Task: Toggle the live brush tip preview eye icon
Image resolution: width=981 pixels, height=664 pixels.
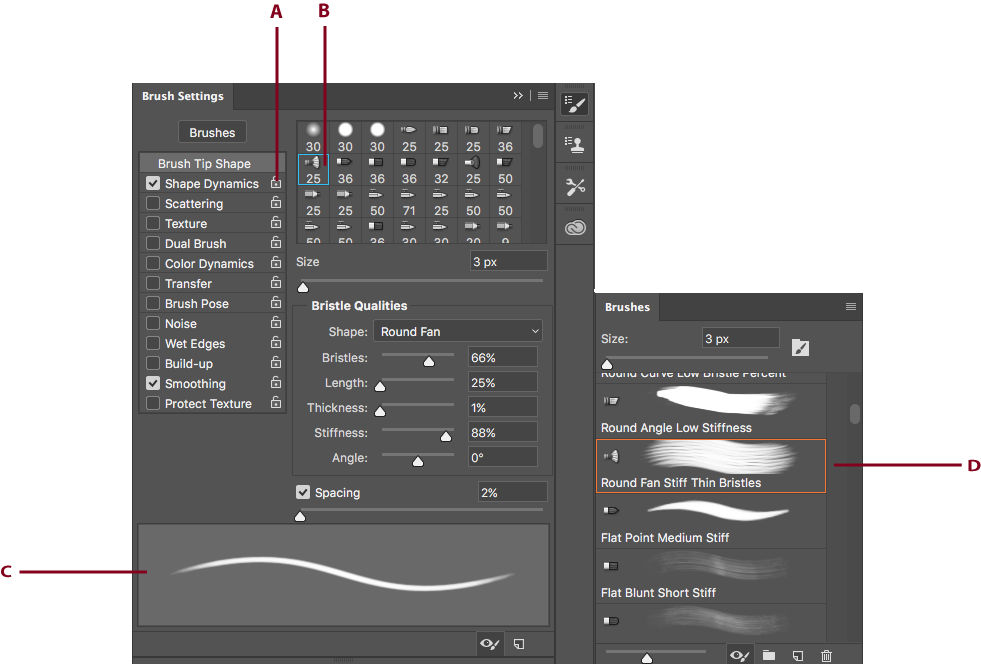Action: (x=489, y=644)
